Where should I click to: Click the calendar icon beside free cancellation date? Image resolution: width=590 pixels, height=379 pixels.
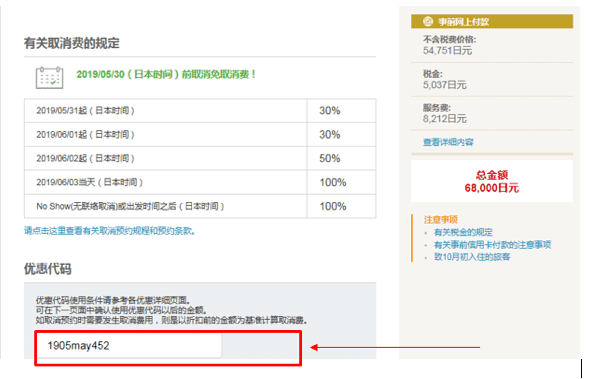[x=49, y=78]
